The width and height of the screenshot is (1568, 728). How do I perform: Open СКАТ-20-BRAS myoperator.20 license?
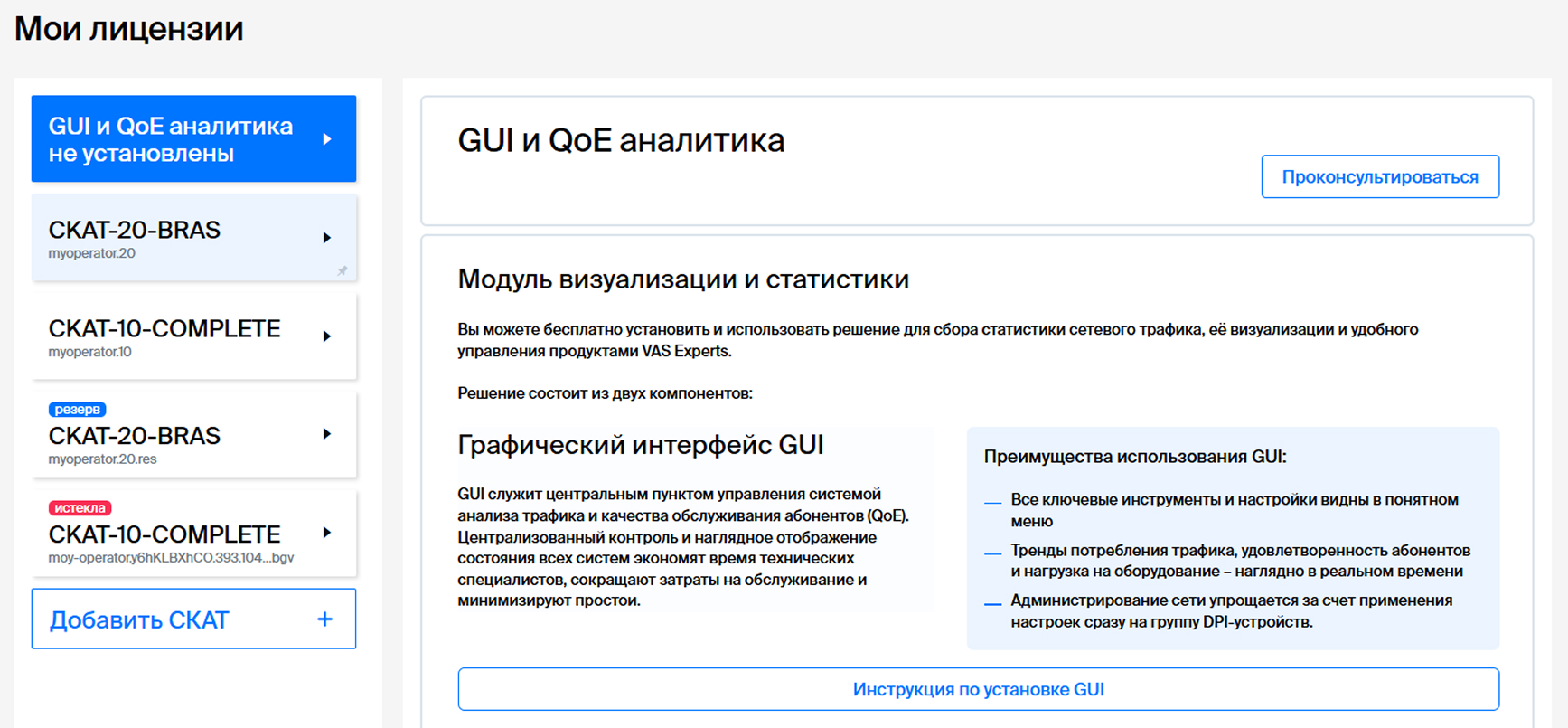tap(193, 238)
